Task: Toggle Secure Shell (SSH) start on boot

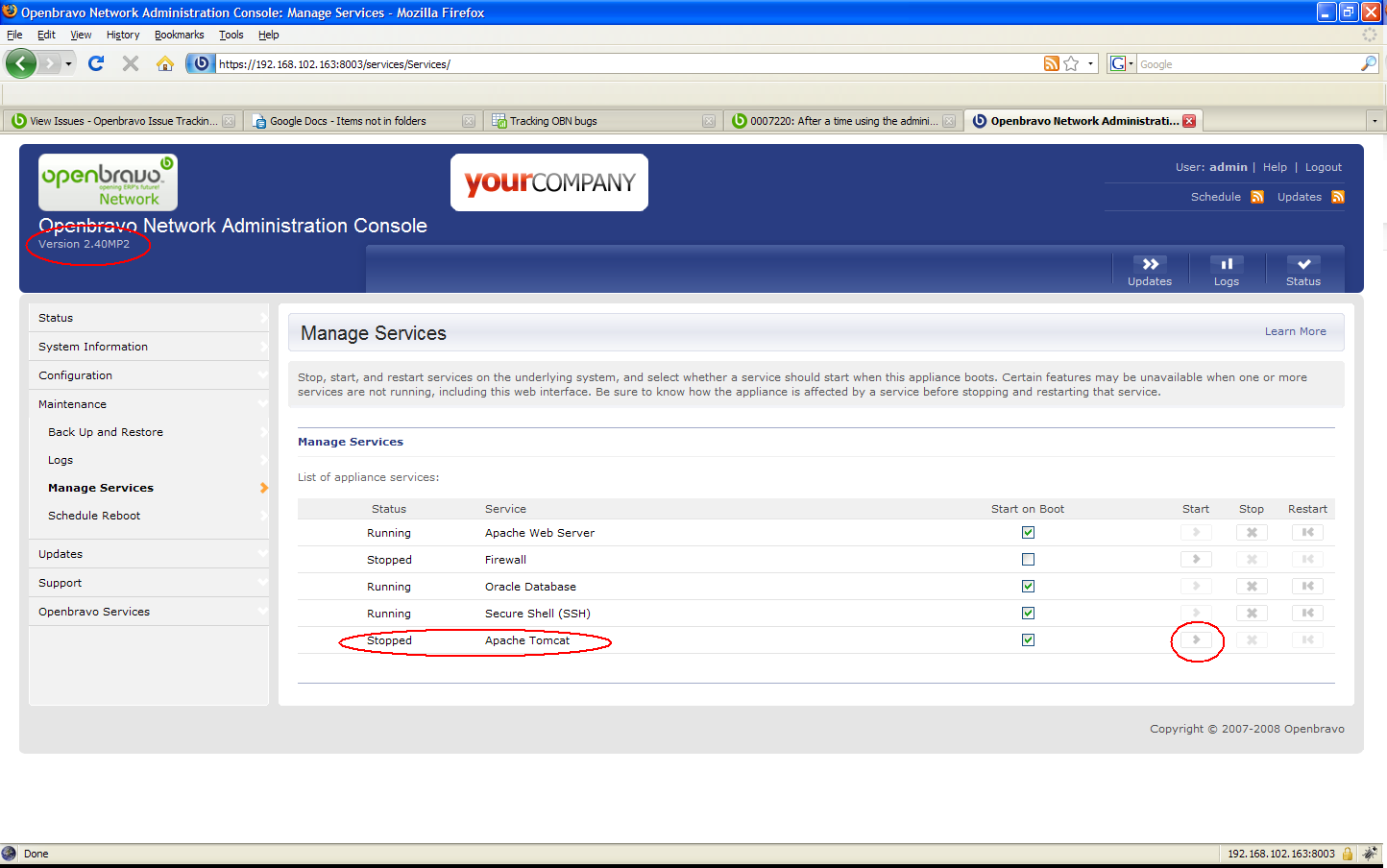Action: click(1028, 614)
